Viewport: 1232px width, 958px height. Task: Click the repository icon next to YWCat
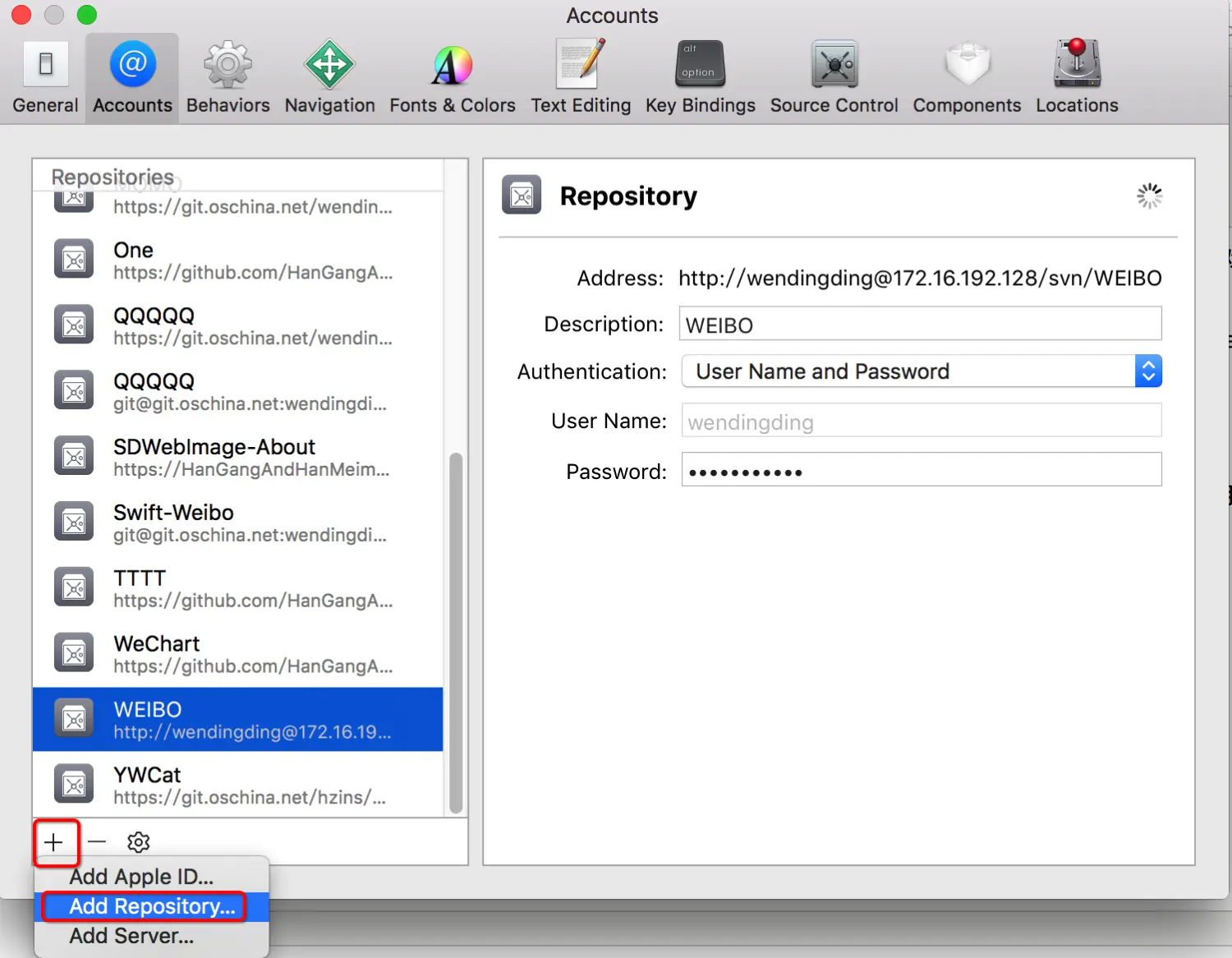tap(74, 784)
